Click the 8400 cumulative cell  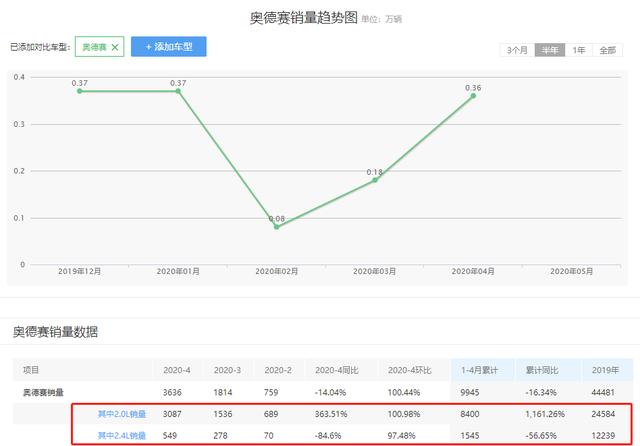(470, 414)
